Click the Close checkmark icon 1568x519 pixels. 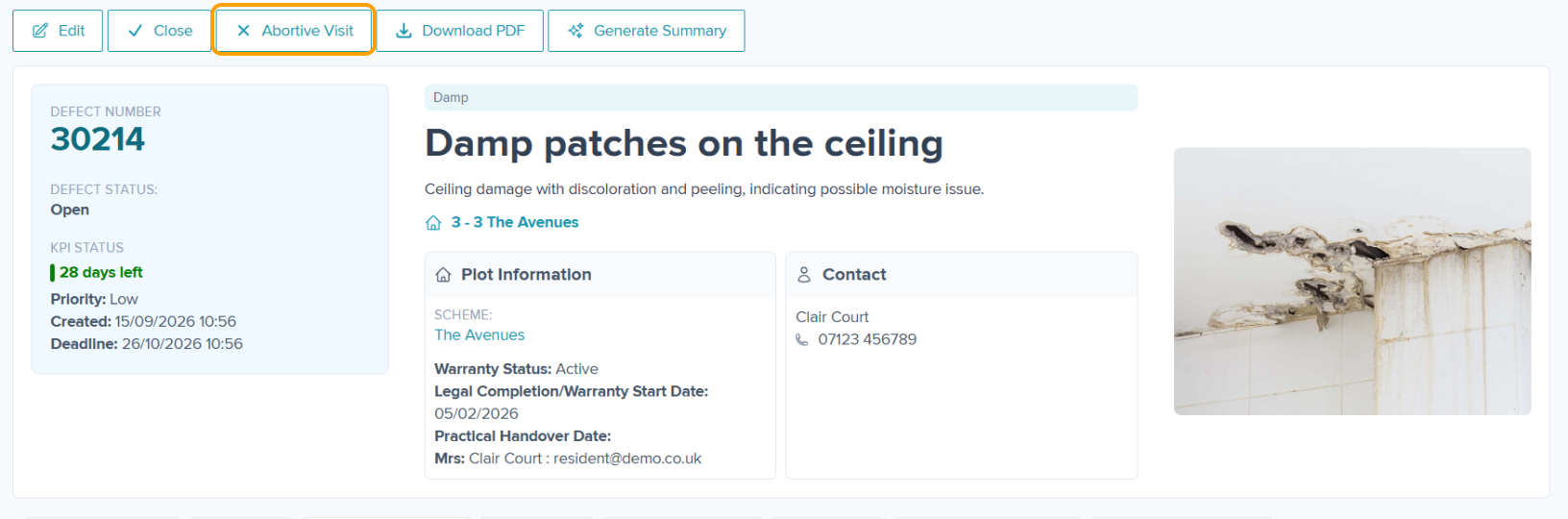(135, 31)
